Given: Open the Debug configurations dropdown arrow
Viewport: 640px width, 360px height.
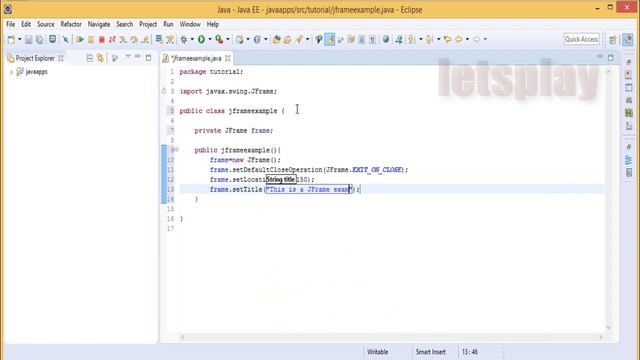Looking at the screenshot, I should click(x=192, y=40).
